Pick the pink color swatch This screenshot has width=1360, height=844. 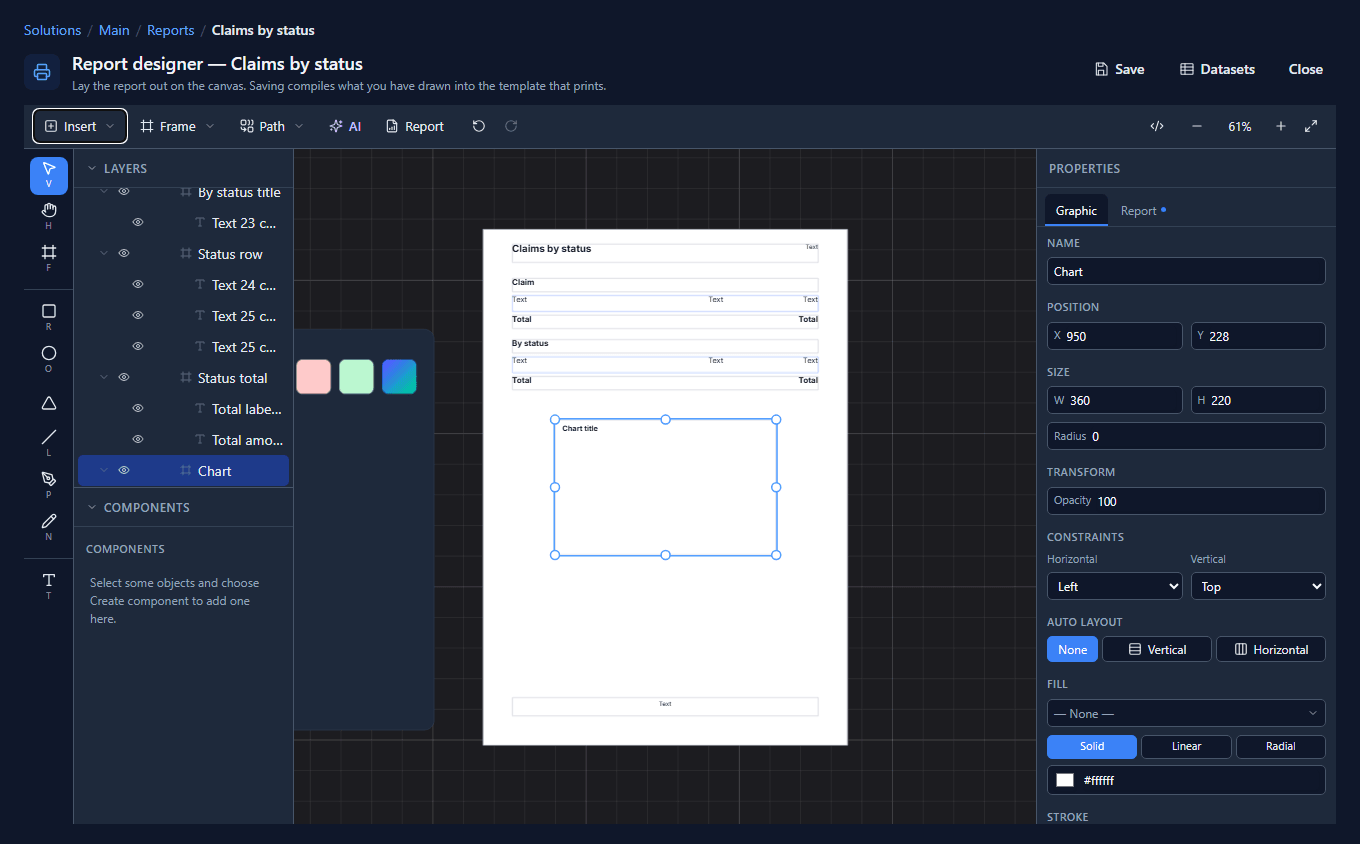point(313,377)
